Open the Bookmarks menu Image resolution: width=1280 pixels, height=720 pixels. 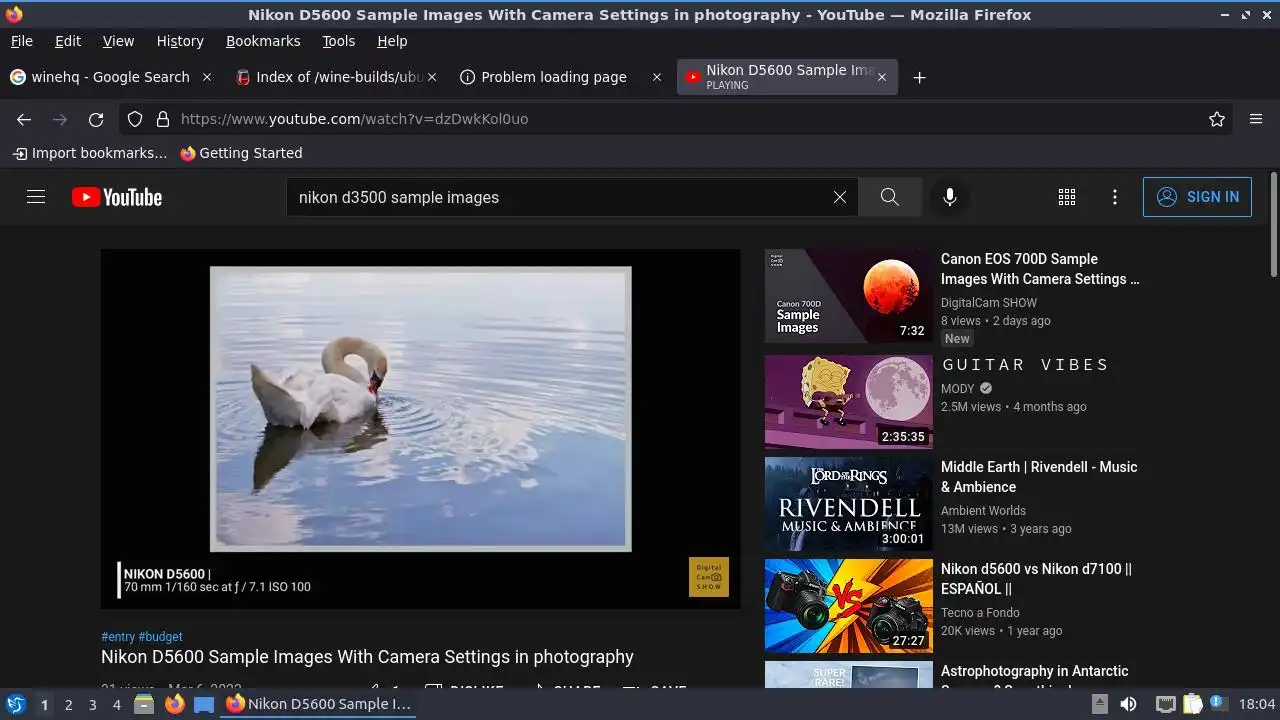pyautogui.click(x=263, y=41)
